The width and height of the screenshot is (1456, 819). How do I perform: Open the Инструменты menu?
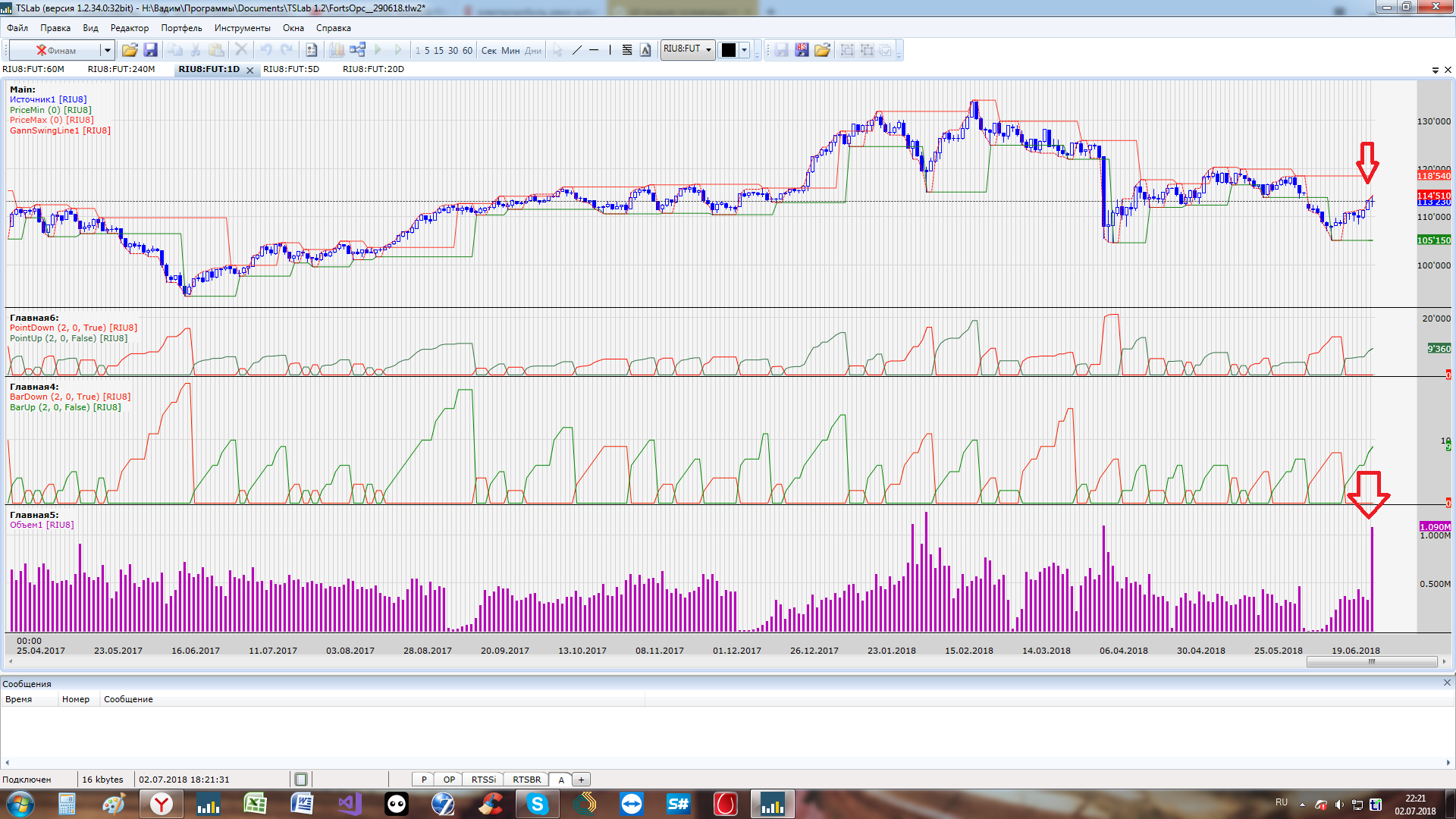click(x=242, y=28)
